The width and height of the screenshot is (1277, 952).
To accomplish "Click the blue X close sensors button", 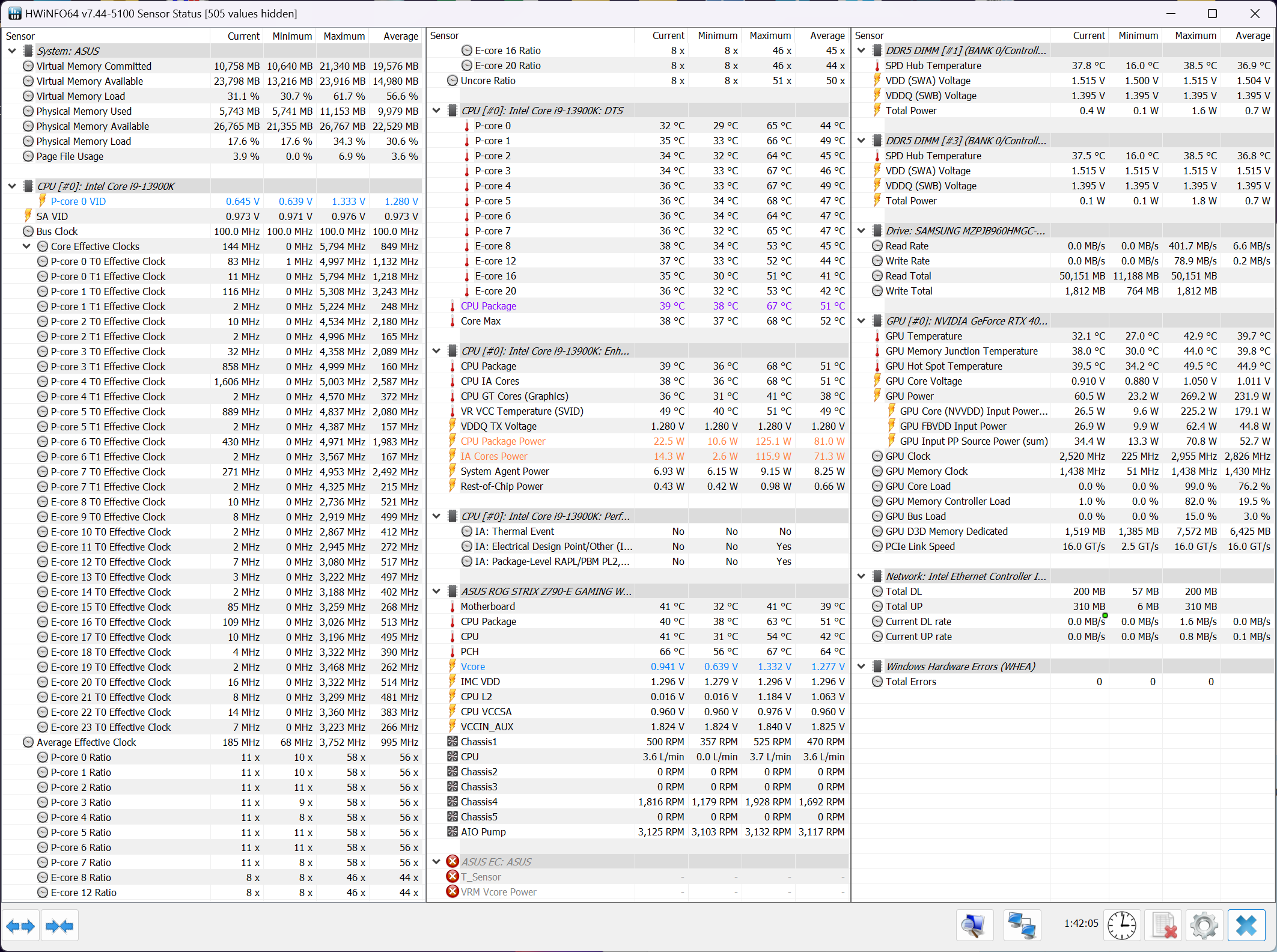I will tap(1247, 926).
